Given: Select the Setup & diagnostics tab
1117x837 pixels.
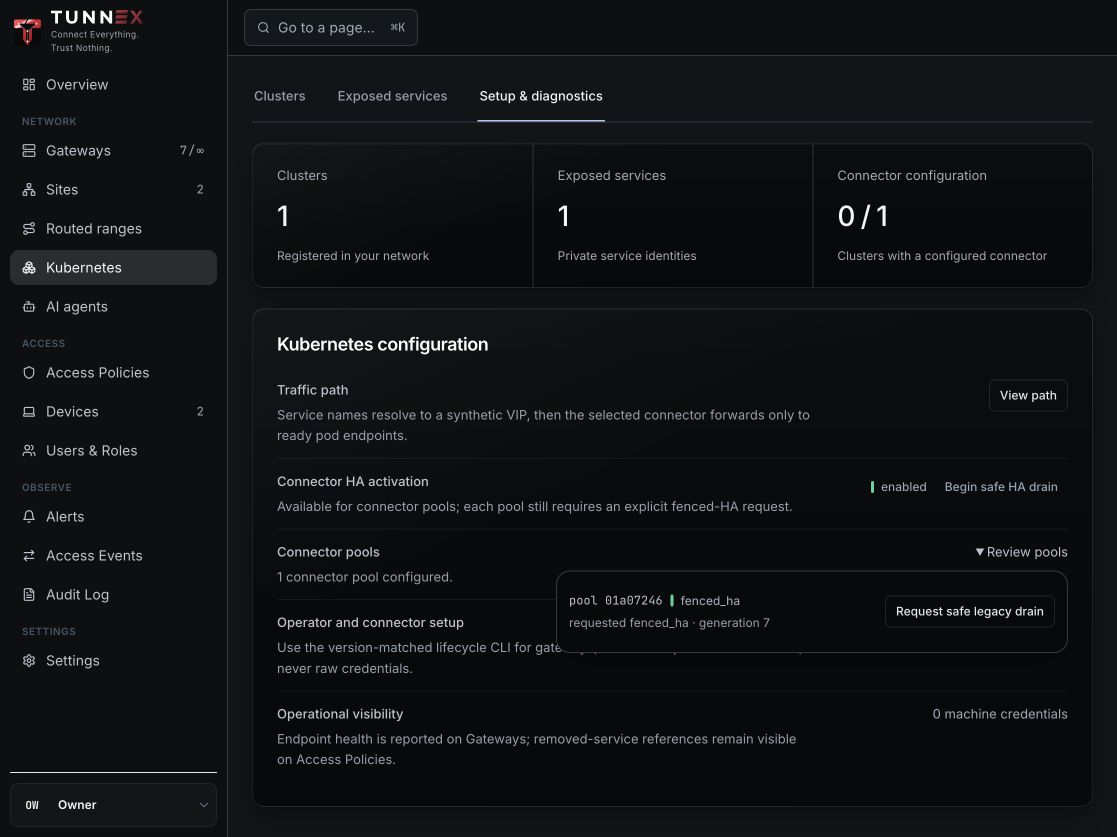Looking at the screenshot, I should (541, 96).
